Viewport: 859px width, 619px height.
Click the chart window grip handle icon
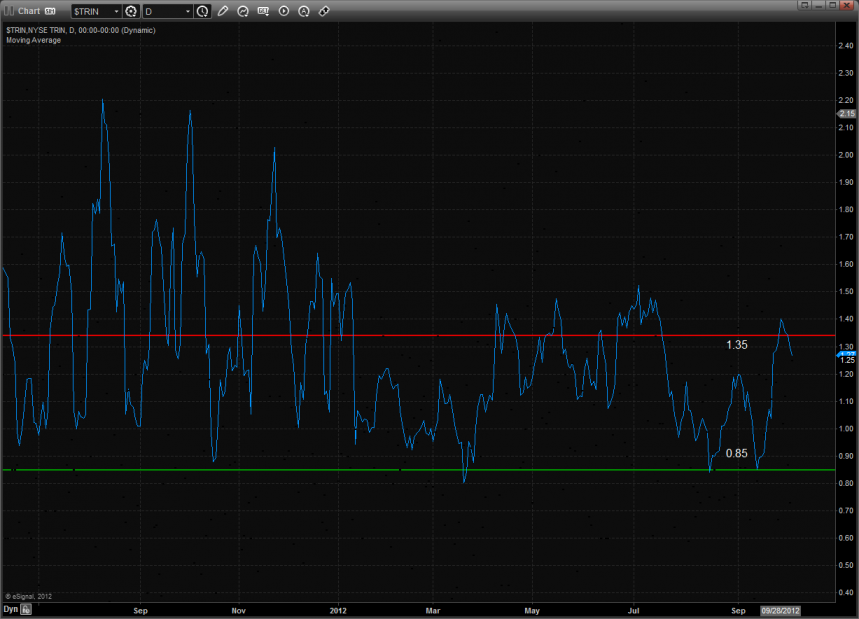9,11
